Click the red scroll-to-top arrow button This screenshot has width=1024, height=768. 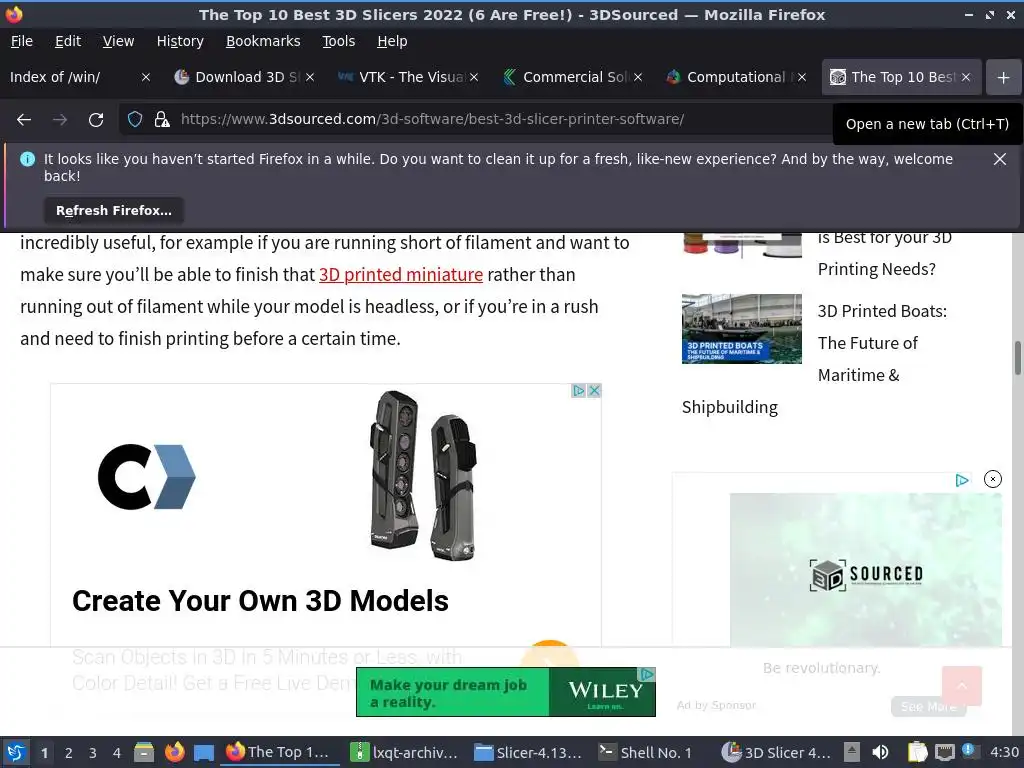[x=962, y=686]
